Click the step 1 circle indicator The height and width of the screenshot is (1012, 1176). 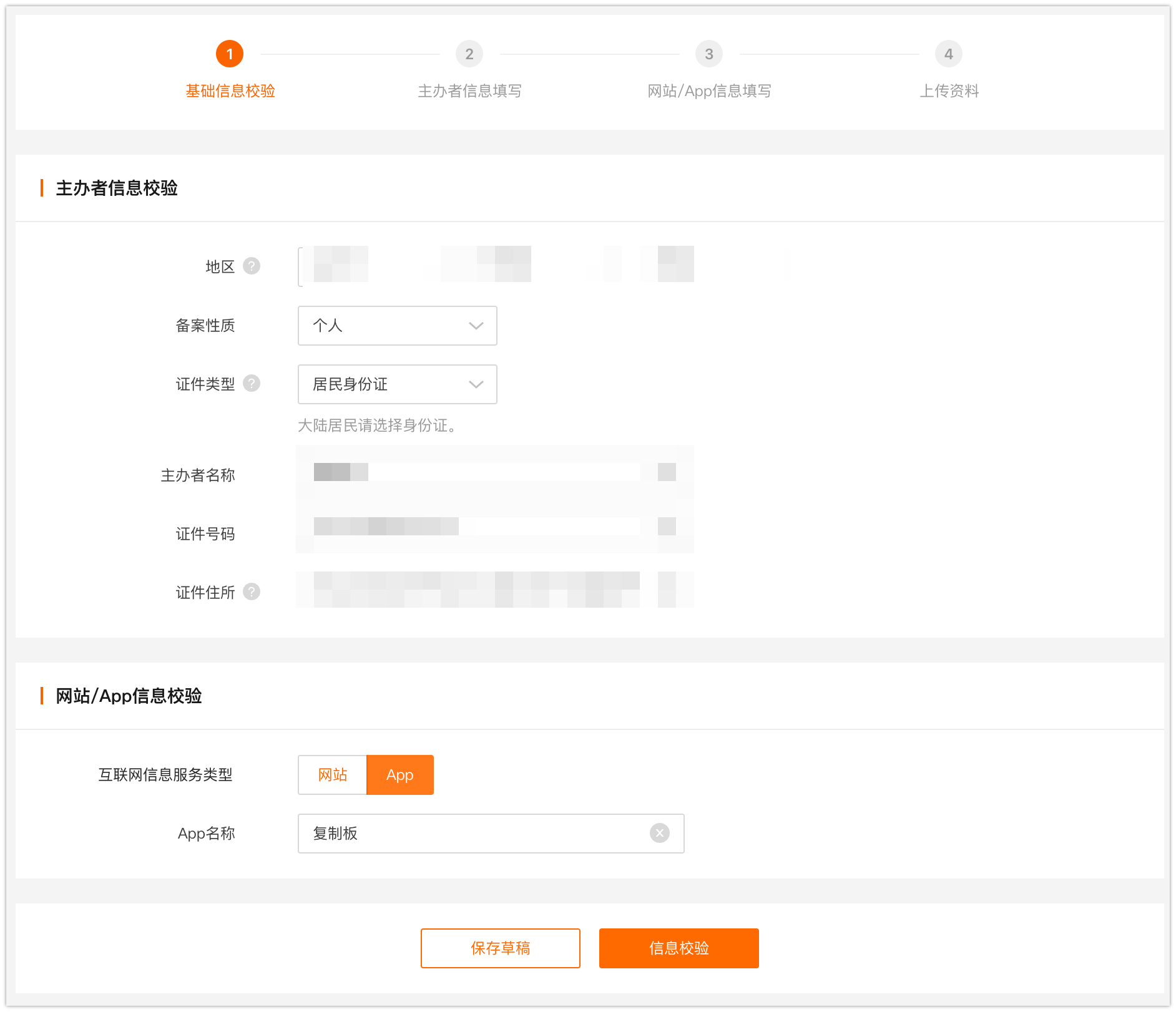(230, 54)
